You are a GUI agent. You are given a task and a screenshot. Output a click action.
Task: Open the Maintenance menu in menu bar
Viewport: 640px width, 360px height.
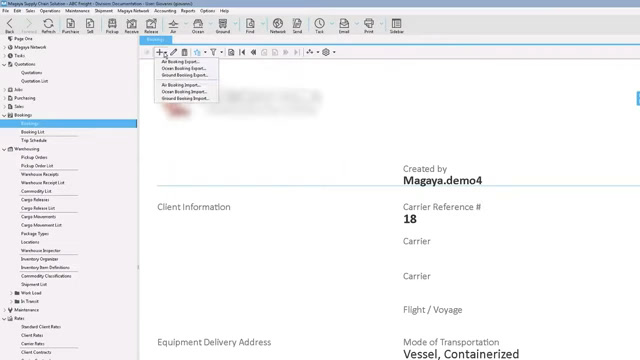(x=77, y=11)
